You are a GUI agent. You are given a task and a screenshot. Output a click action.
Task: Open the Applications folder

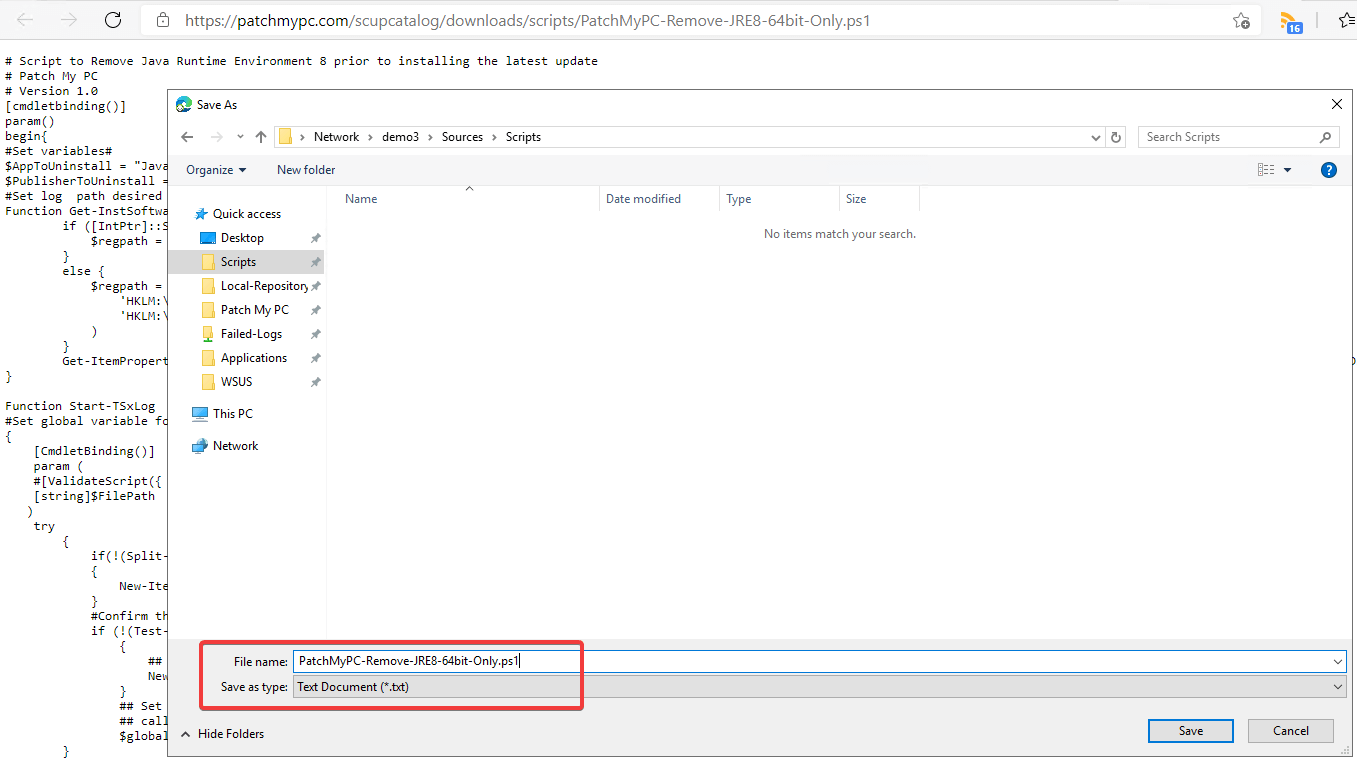(253, 358)
